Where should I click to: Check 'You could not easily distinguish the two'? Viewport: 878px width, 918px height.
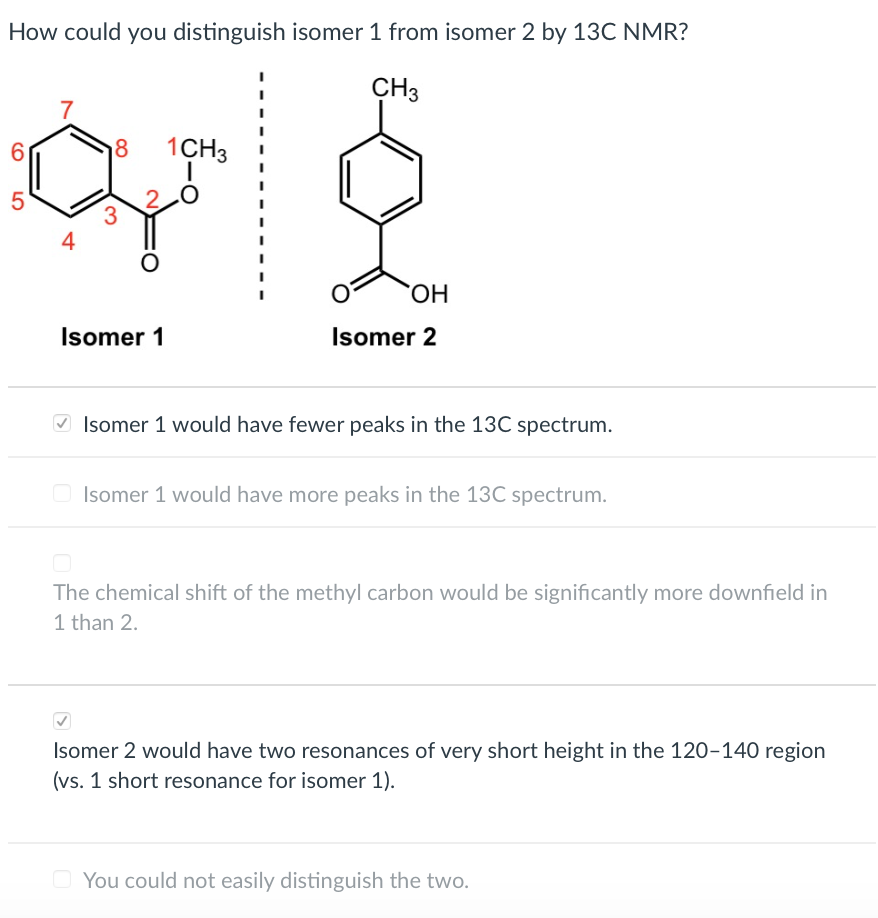(61, 877)
